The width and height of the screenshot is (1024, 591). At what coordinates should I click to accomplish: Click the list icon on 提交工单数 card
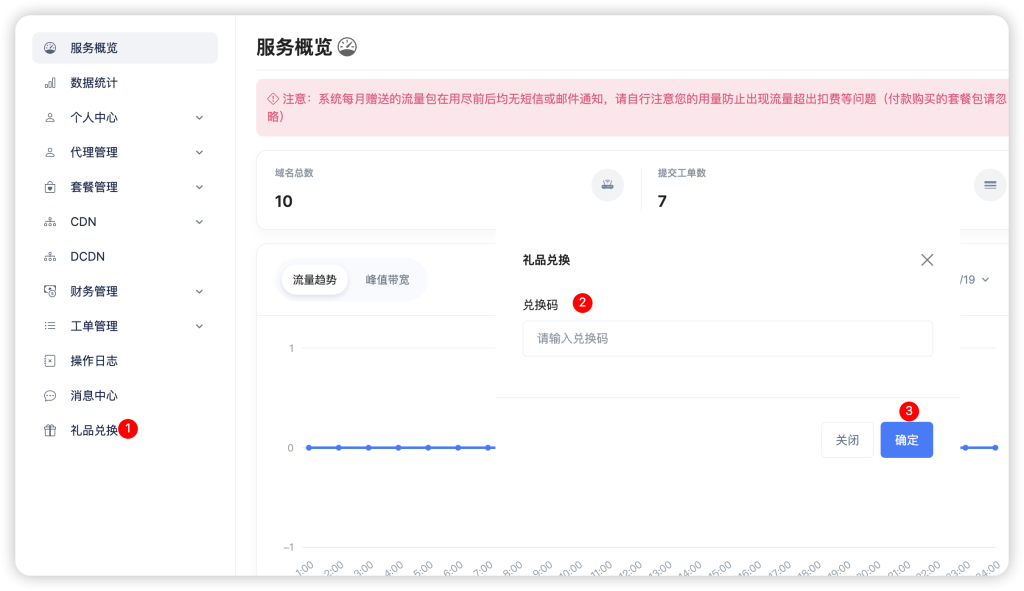point(989,184)
